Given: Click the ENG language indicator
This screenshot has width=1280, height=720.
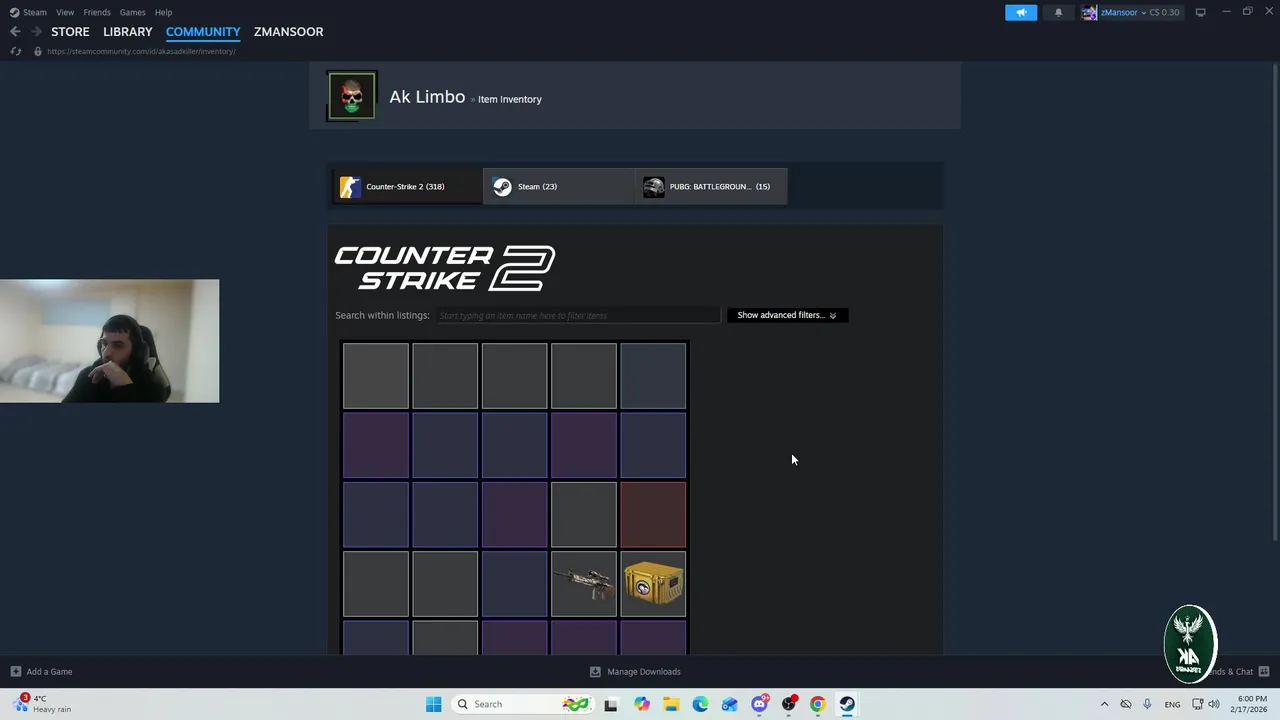Looking at the screenshot, I should click(x=1172, y=704).
